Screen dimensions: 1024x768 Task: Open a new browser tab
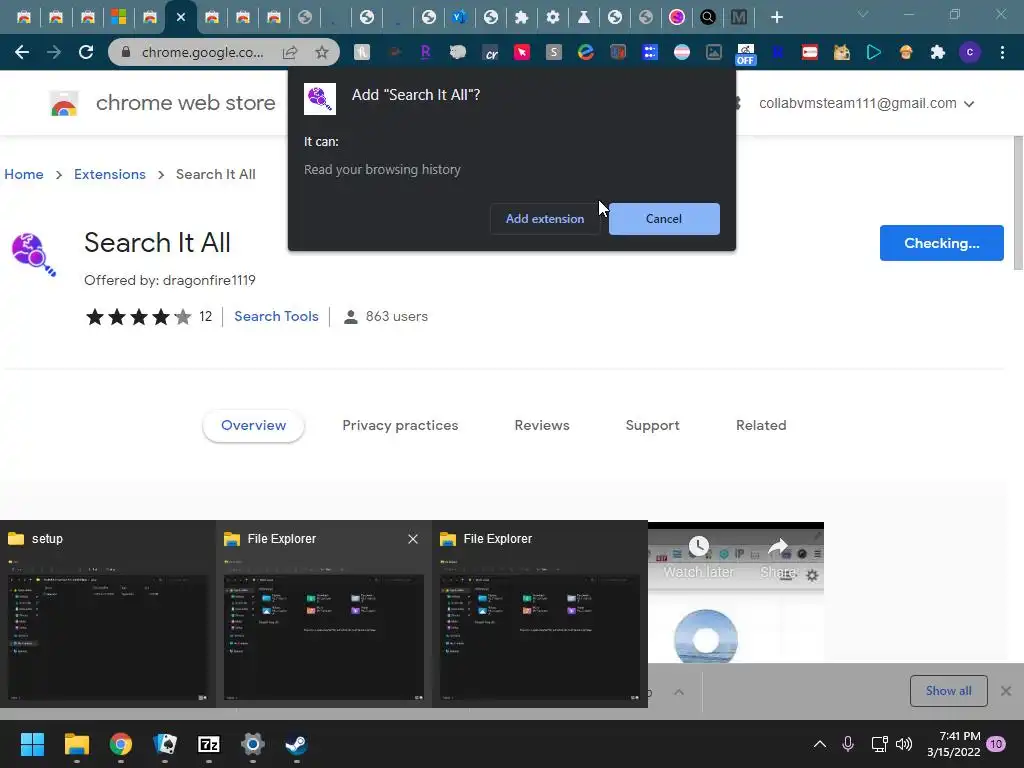(776, 18)
